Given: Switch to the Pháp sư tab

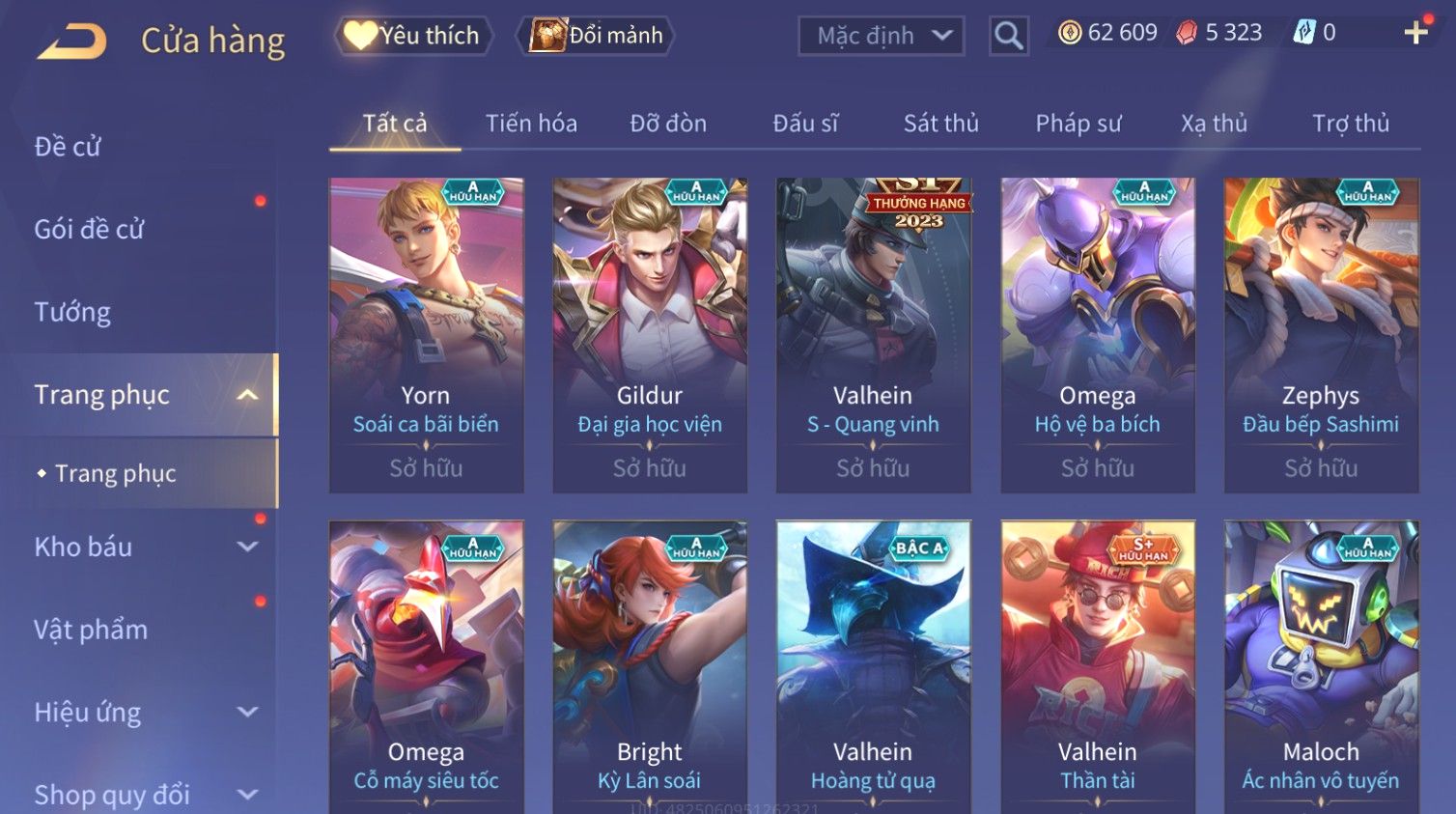Looking at the screenshot, I should (x=1078, y=124).
